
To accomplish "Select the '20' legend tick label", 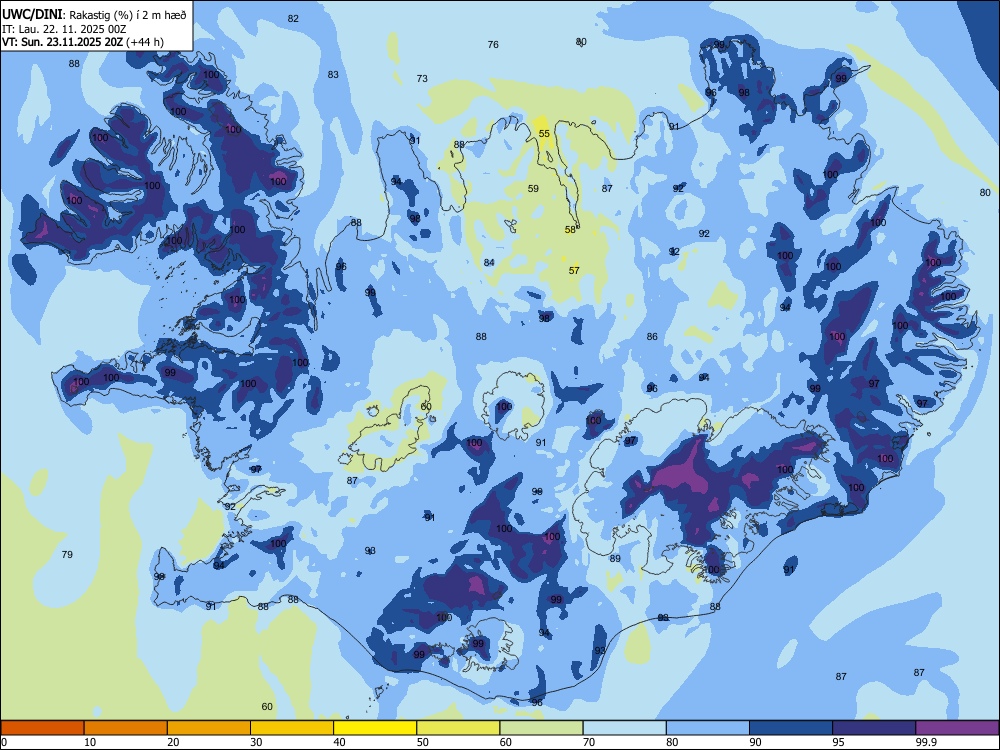I will pyautogui.click(x=173, y=742).
